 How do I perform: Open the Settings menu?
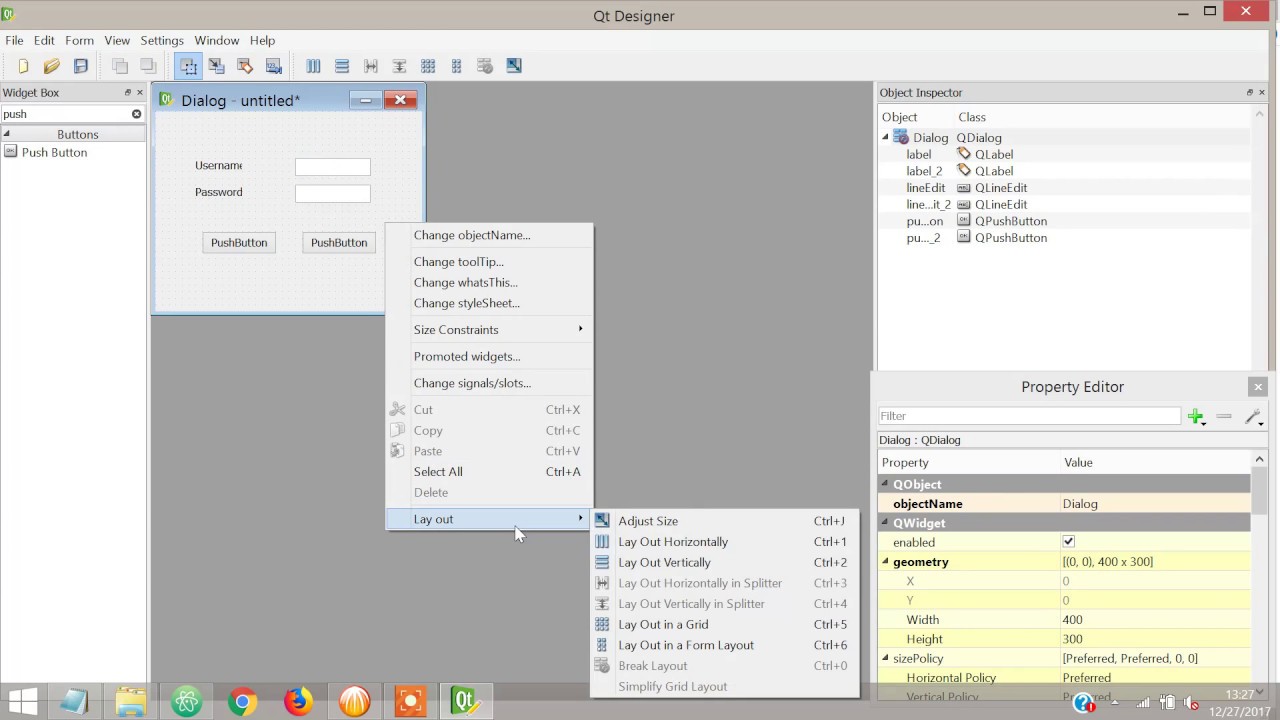162,40
